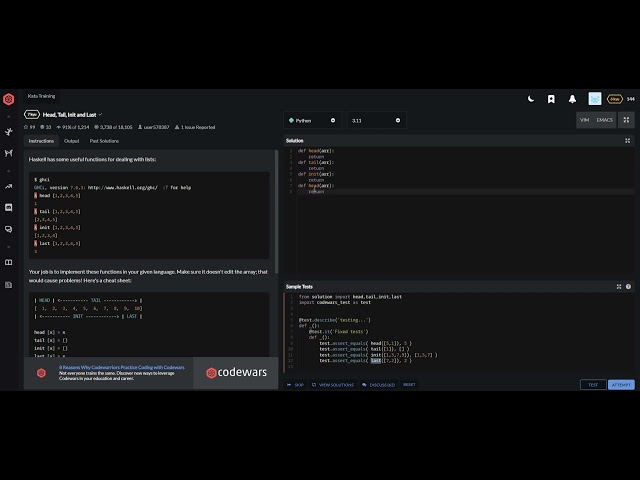
Task: Switch to the Instructions tab
Action: tap(41, 141)
